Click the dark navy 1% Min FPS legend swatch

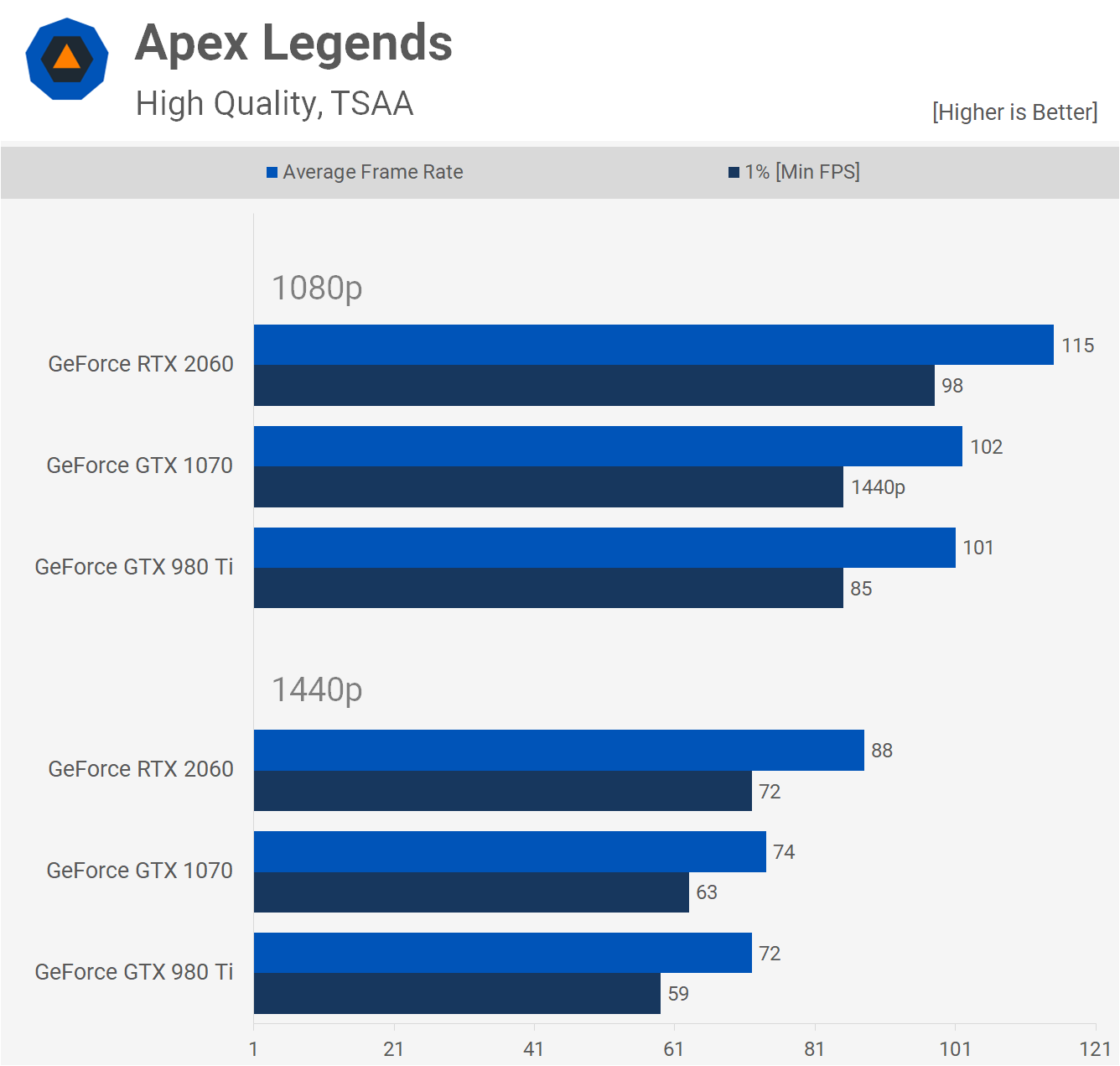pos(734,173)
